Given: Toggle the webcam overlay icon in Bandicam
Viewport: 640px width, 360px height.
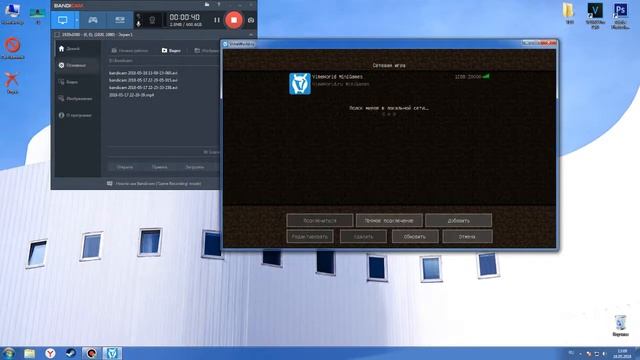Looking at the screenshot, I should pos(152,20).
